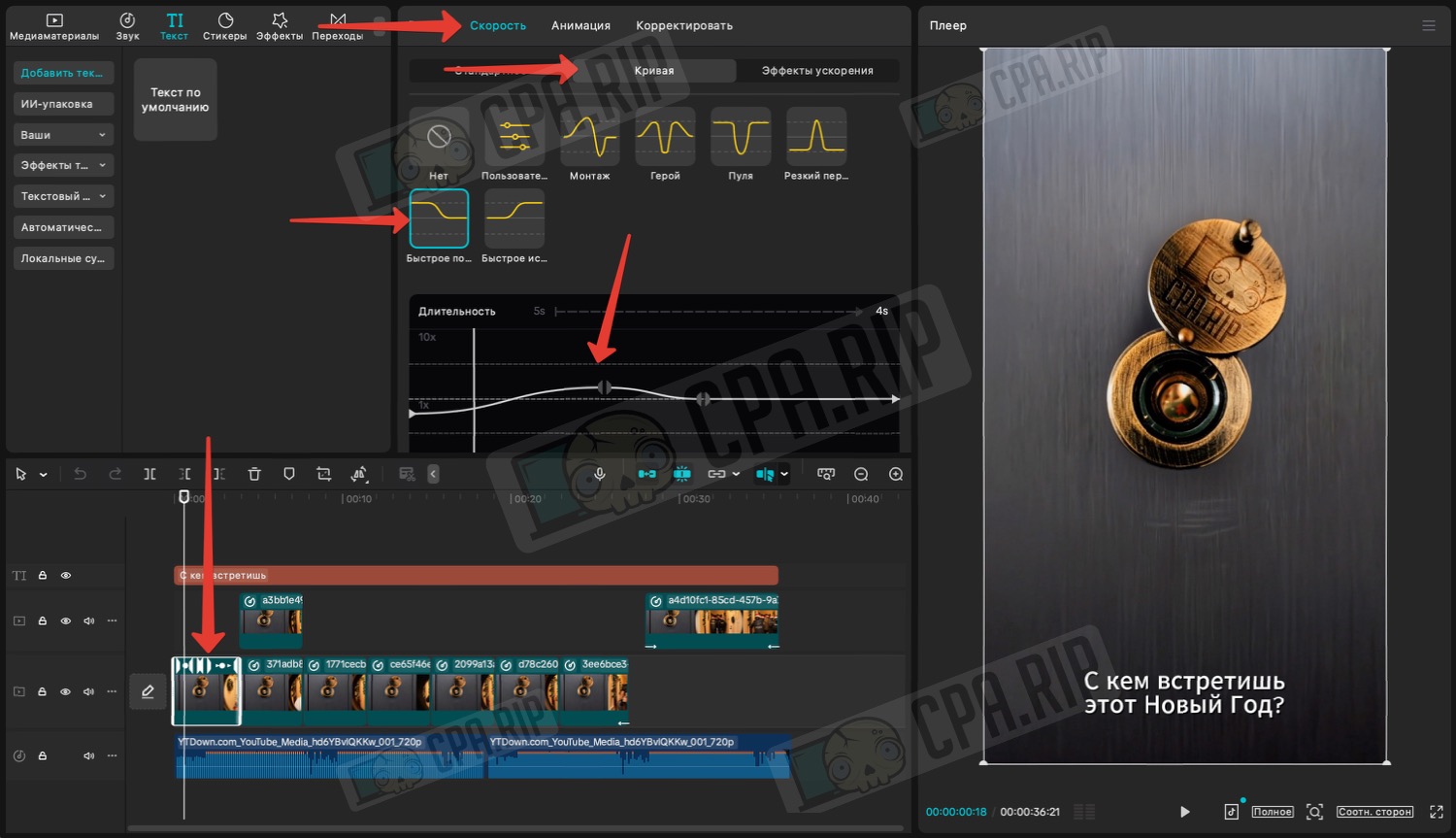Open the selection tool dropdown arrow
1456x838 pixels.
[44, 475]
